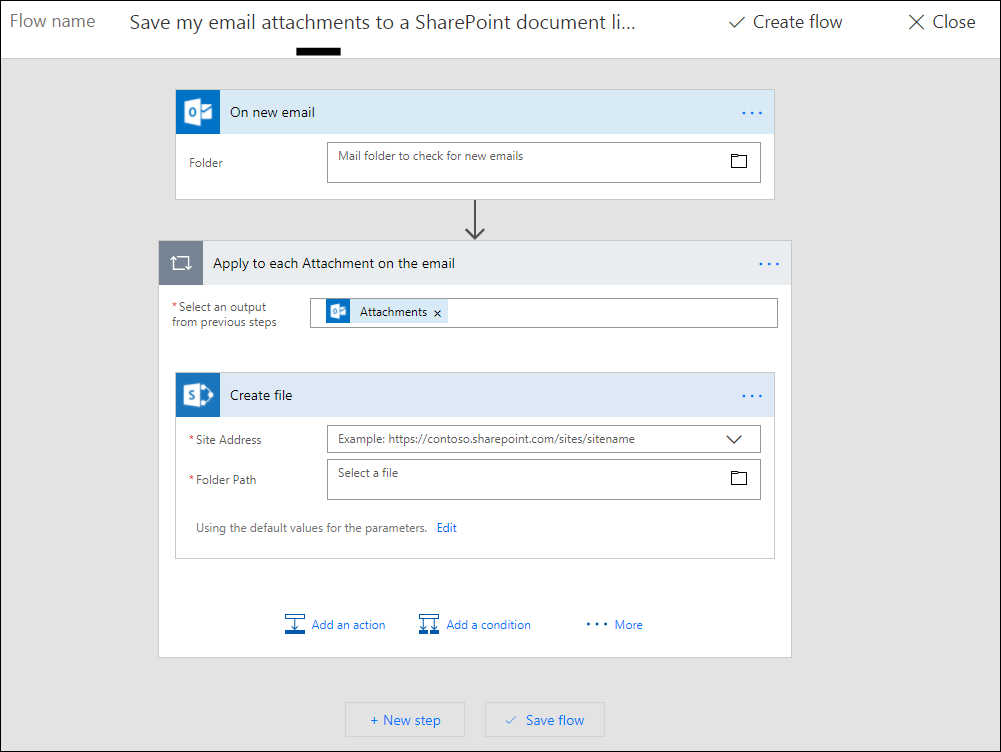Viewport: 1001px width, 752px height.
Task: Collapse the Apply to each Attachment header
Action: [x=475, y=263]
